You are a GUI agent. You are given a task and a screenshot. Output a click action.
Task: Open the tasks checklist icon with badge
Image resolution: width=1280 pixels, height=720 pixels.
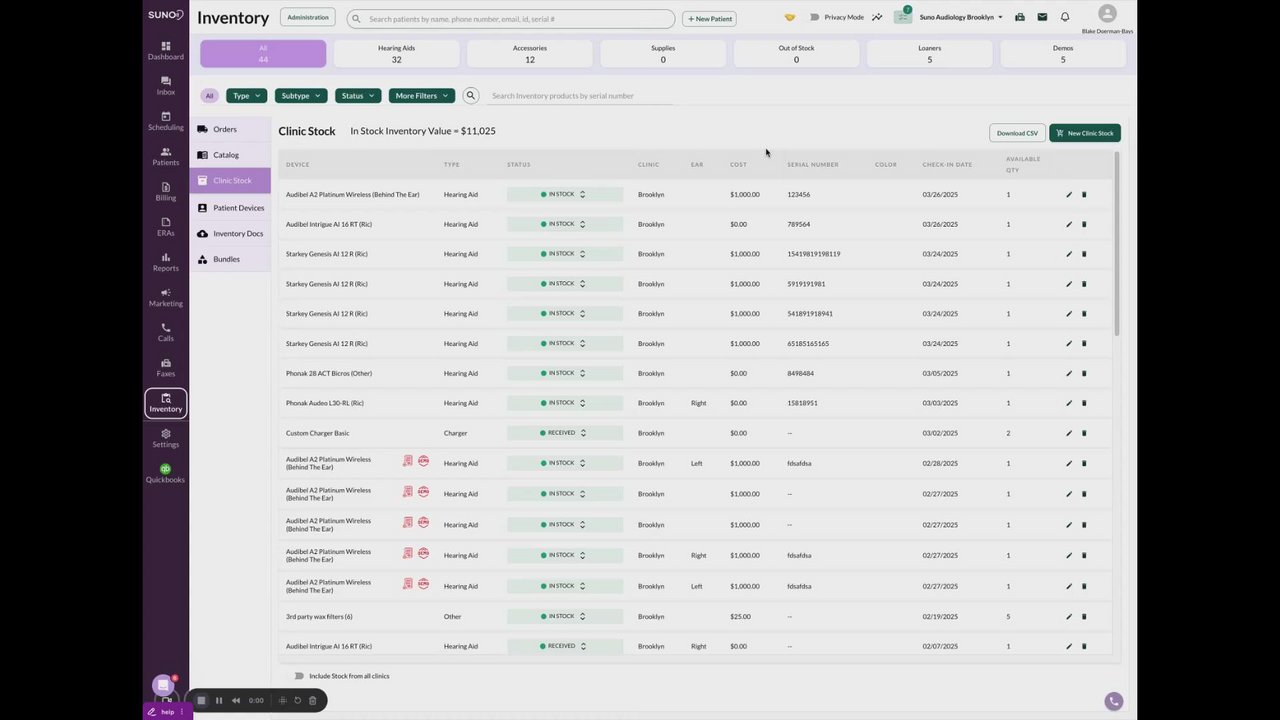(903, 16)
